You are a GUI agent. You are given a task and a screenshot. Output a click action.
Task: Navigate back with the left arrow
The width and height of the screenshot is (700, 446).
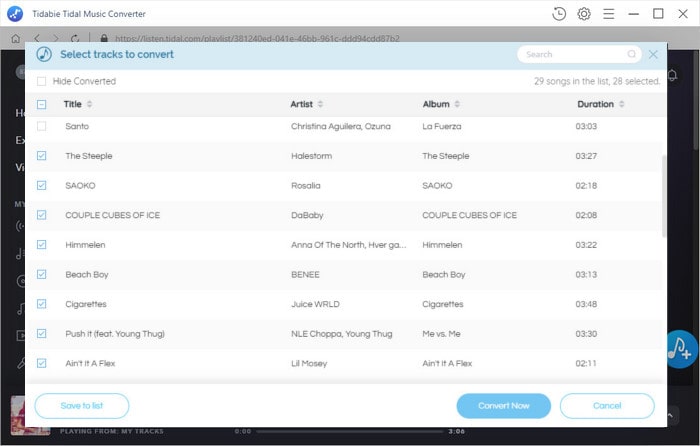(37, 39)
